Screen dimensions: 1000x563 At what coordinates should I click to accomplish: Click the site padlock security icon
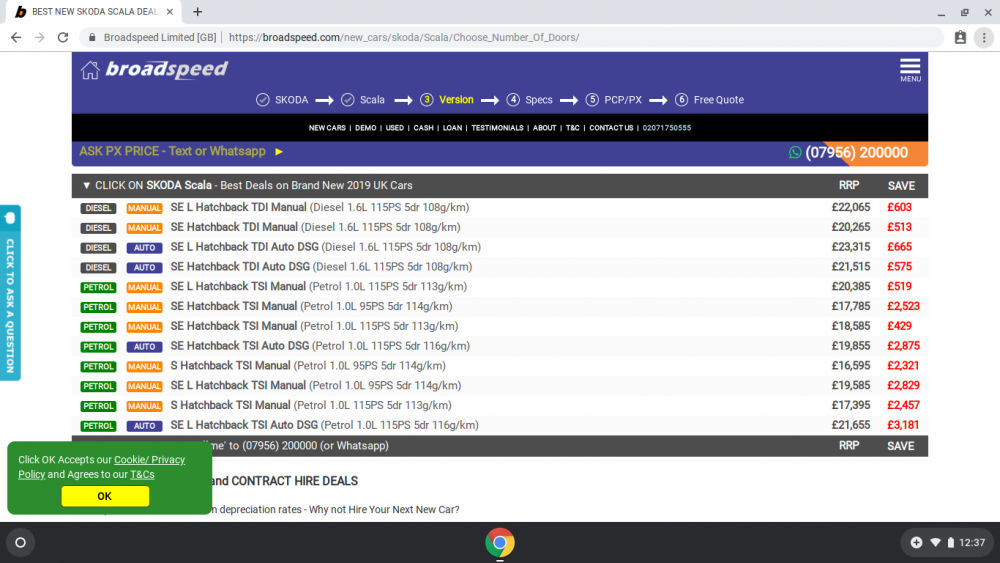pos(92,38)
